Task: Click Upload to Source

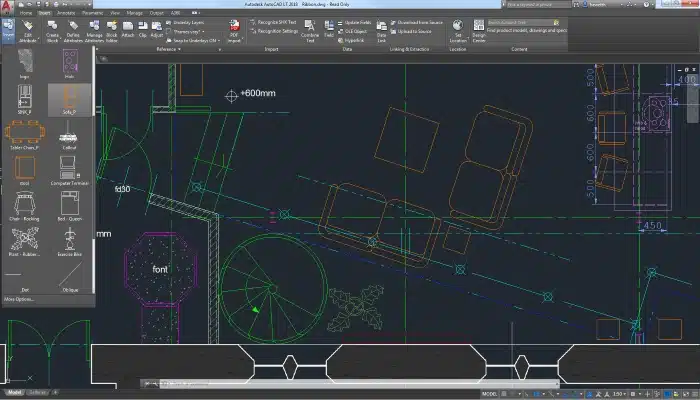Action: pos(411,31)
